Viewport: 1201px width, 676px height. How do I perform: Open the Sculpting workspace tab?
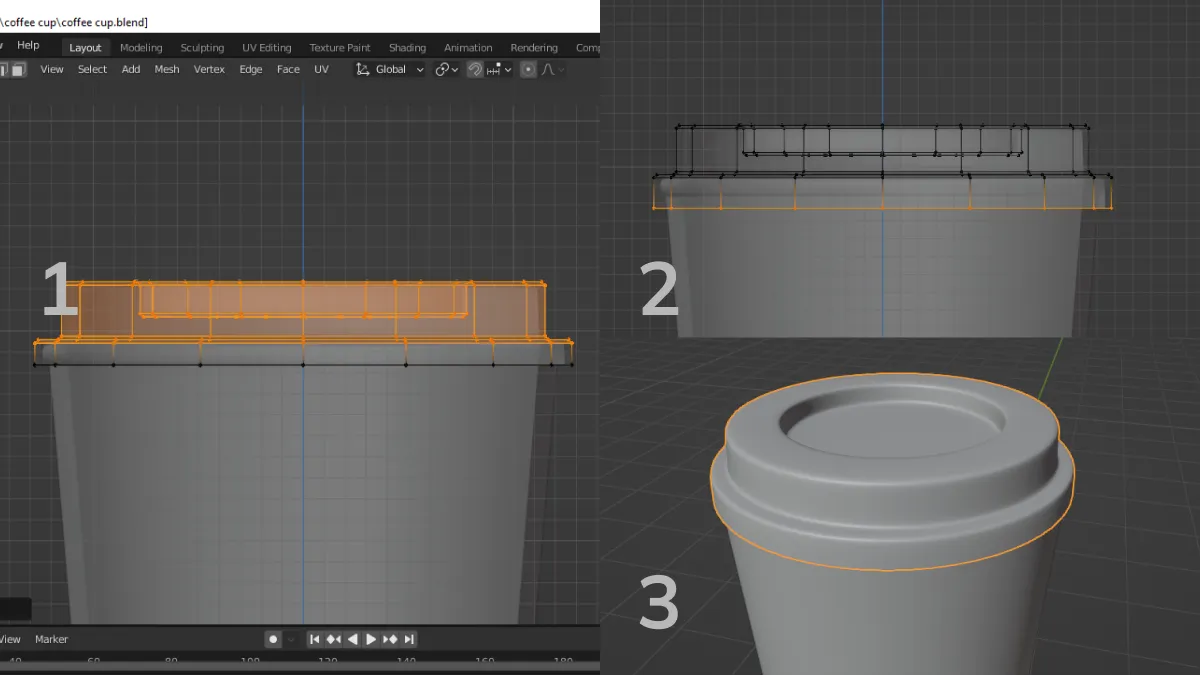[202, 48]
